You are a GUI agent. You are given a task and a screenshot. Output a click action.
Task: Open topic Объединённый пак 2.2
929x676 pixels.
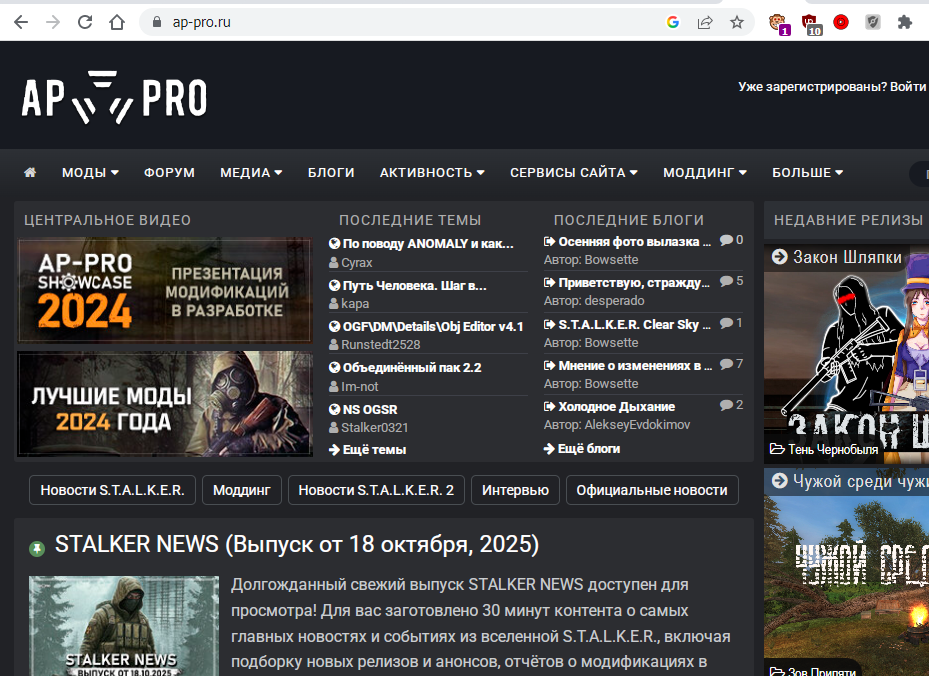pyautogui.click(x=412, y=367)
